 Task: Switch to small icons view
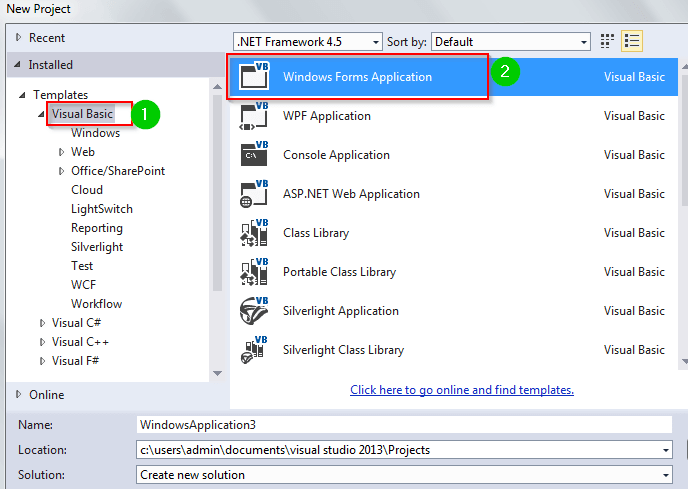[x=608, y=41]
